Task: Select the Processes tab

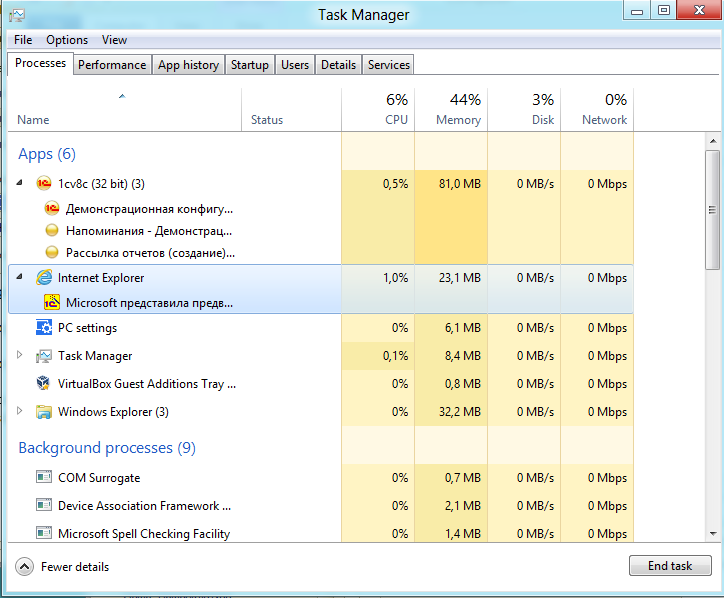Action: (41, 63)
